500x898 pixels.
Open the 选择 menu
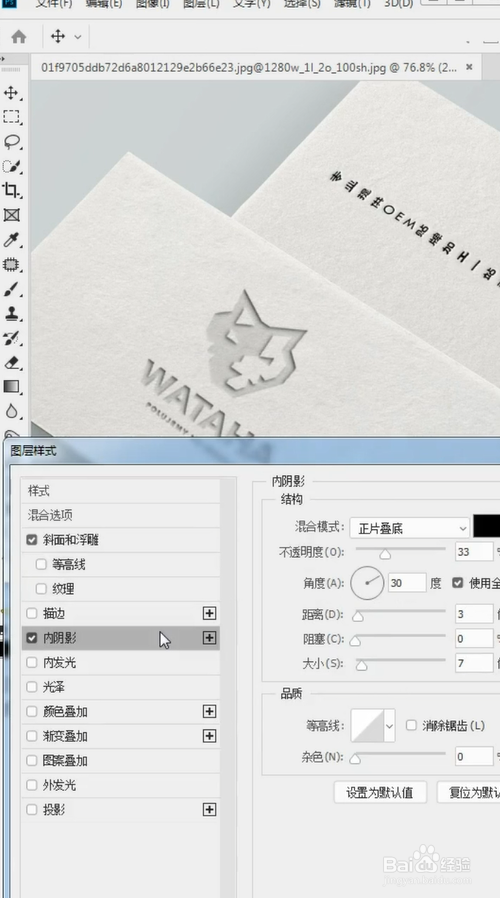coord(302,3)
